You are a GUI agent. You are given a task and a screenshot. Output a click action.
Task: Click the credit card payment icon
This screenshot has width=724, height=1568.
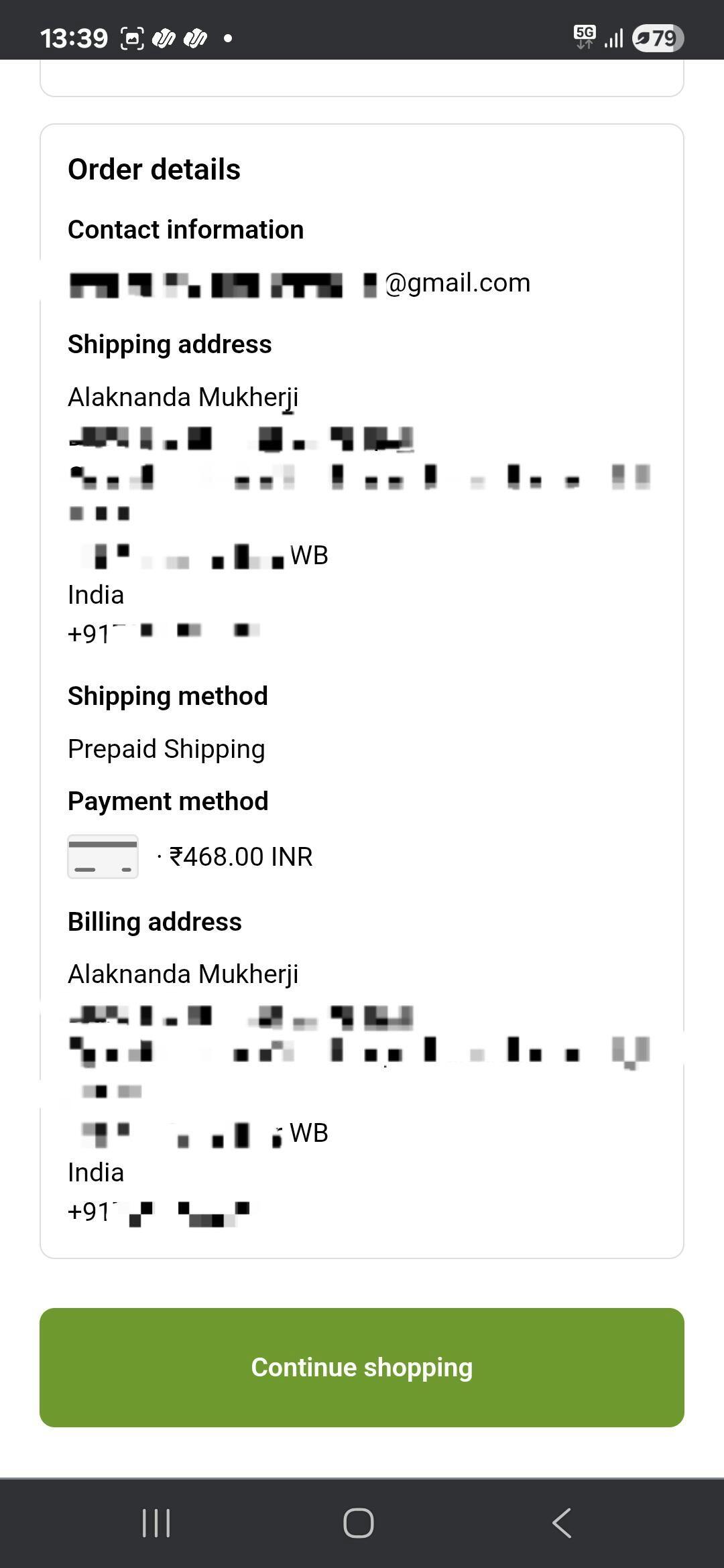[x=103, y=856]
